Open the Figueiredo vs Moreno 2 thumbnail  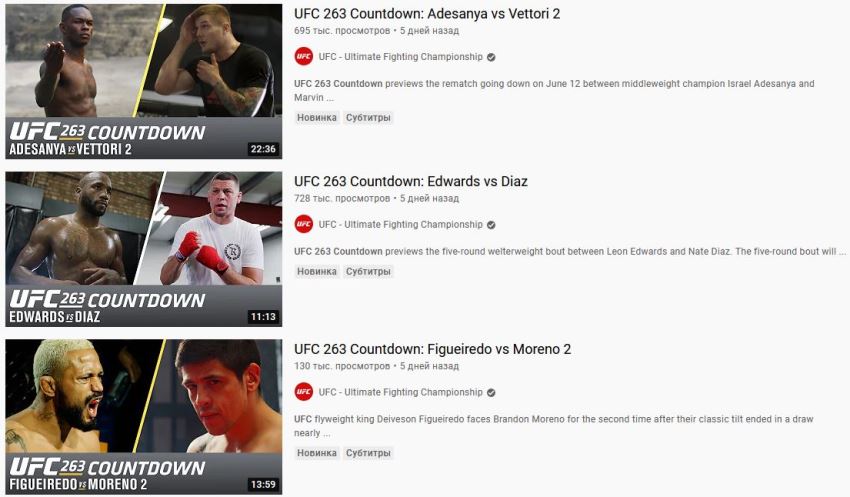(144, 417)
